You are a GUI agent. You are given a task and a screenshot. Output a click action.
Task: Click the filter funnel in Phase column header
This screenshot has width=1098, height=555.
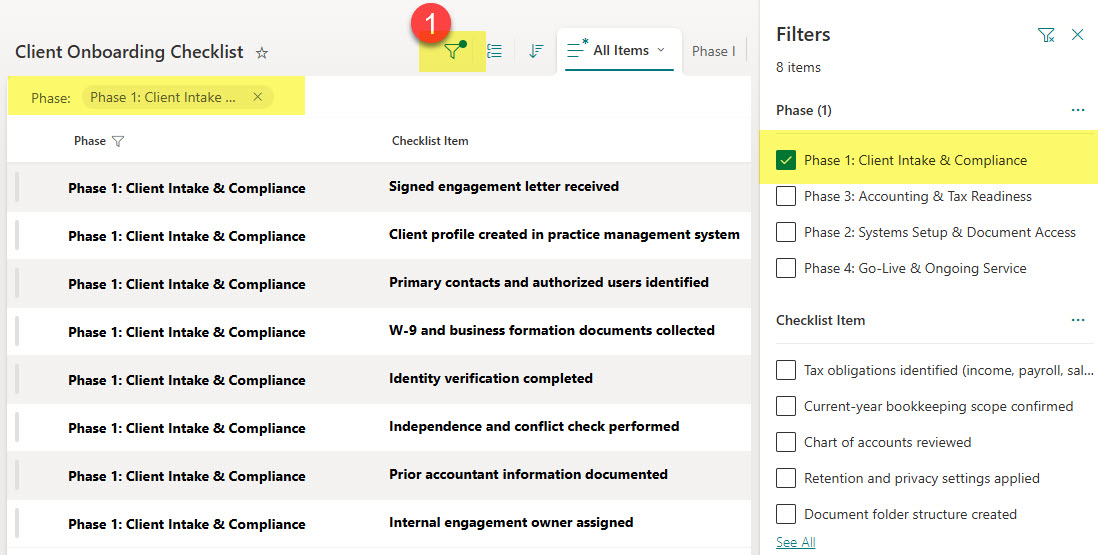[x=118, y=141]
